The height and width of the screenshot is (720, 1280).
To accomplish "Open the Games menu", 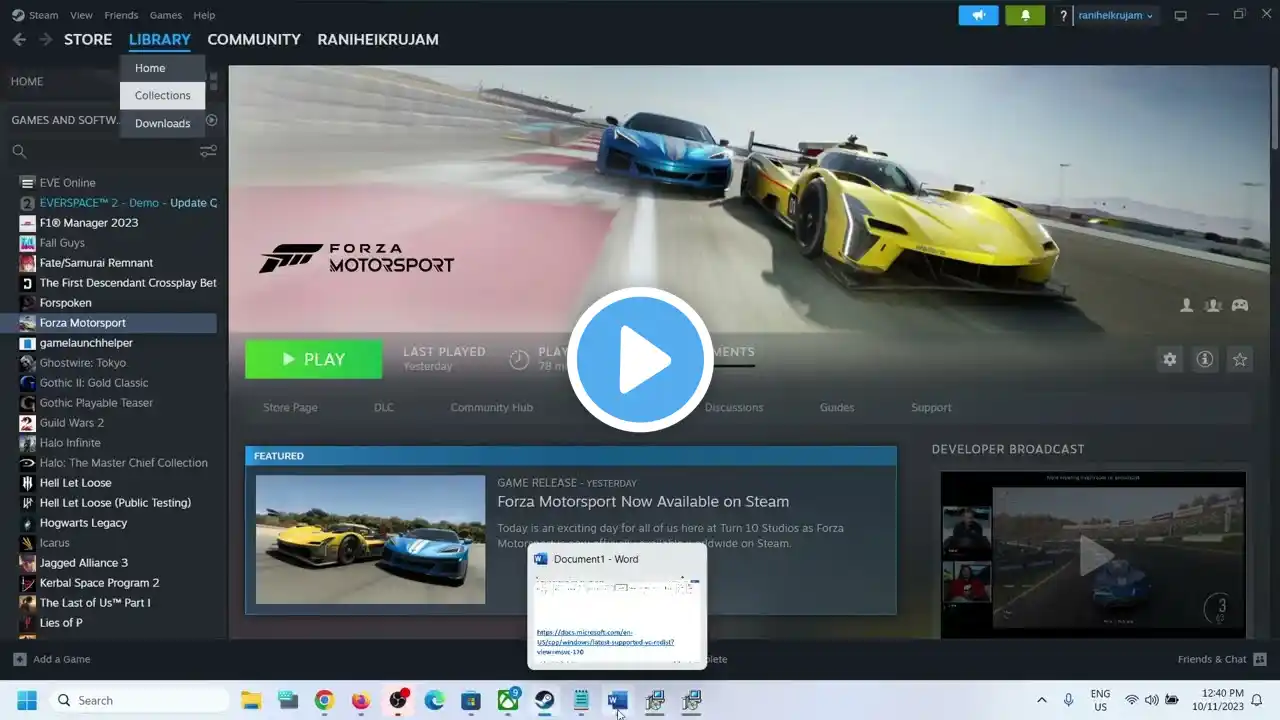I will click(x=166, y=15).
